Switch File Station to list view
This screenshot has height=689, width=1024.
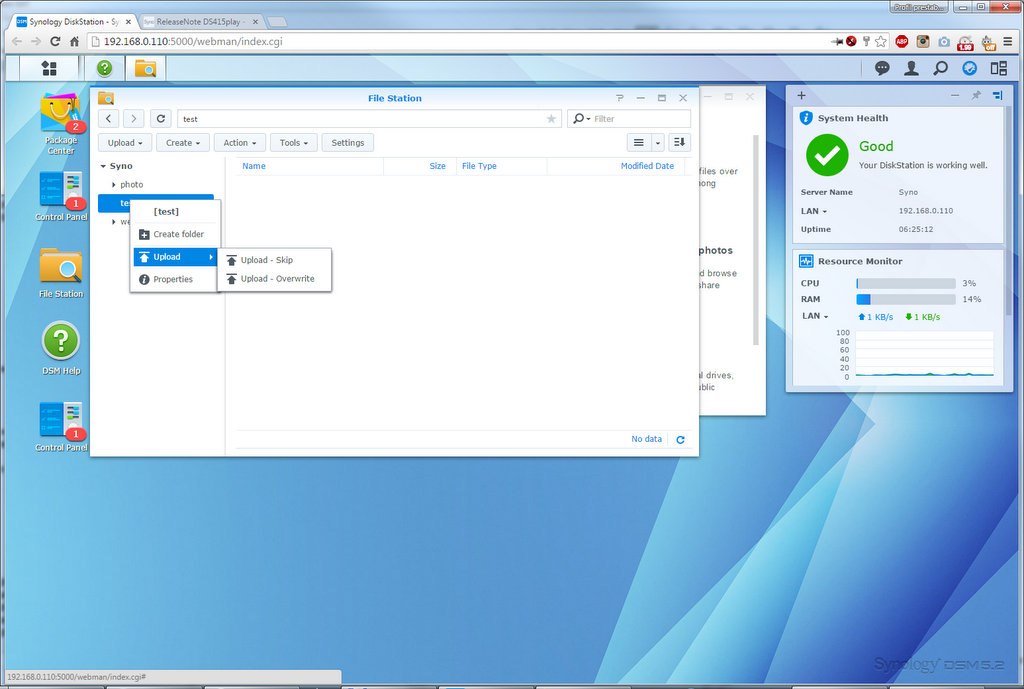tap(638, 142)
